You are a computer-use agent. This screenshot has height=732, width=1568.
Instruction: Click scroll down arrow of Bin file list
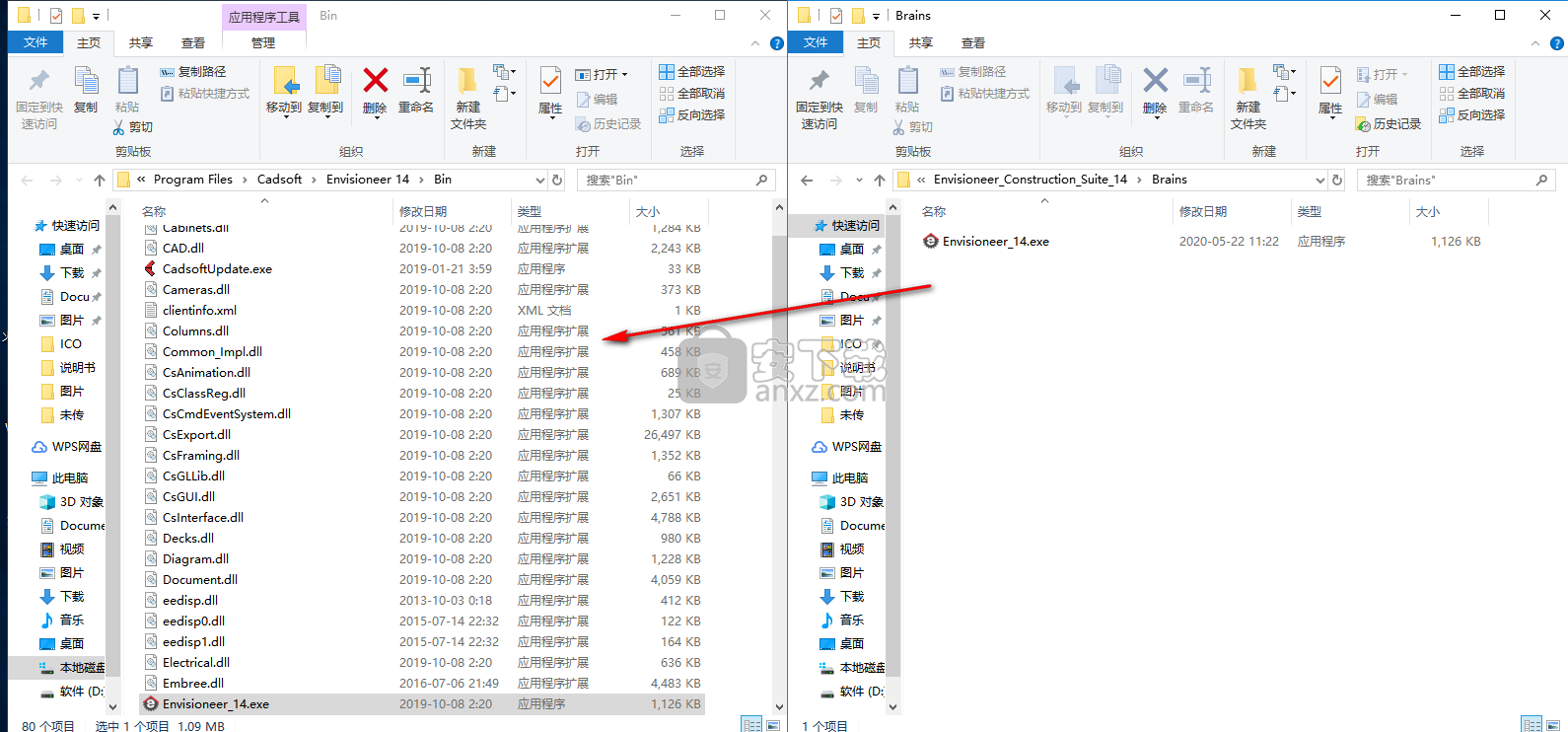[779, 706]
